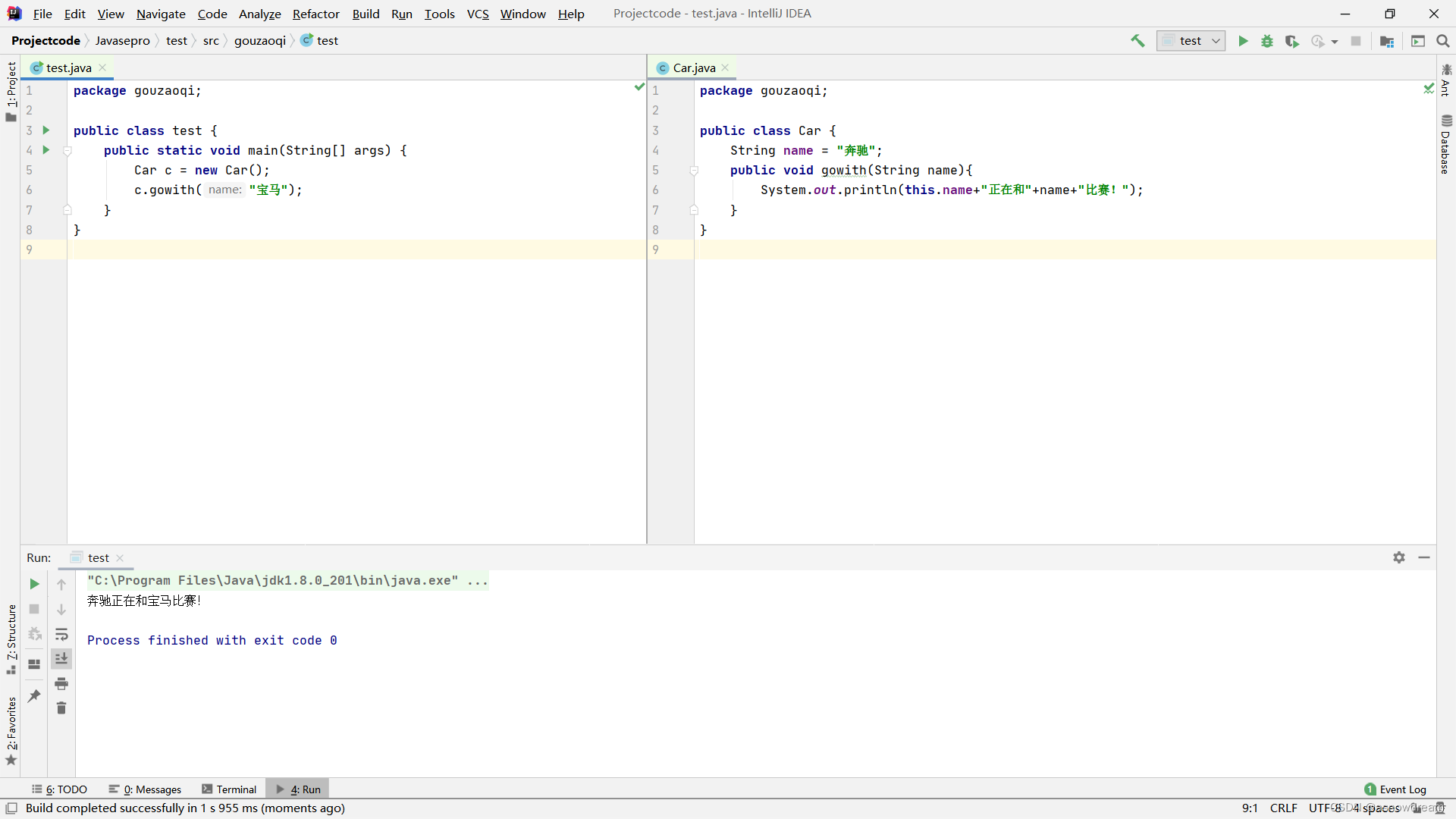Screen dimensions: 1456x819
Task: Open the UTF-8 encoding selector
Action: [1325, 808]
